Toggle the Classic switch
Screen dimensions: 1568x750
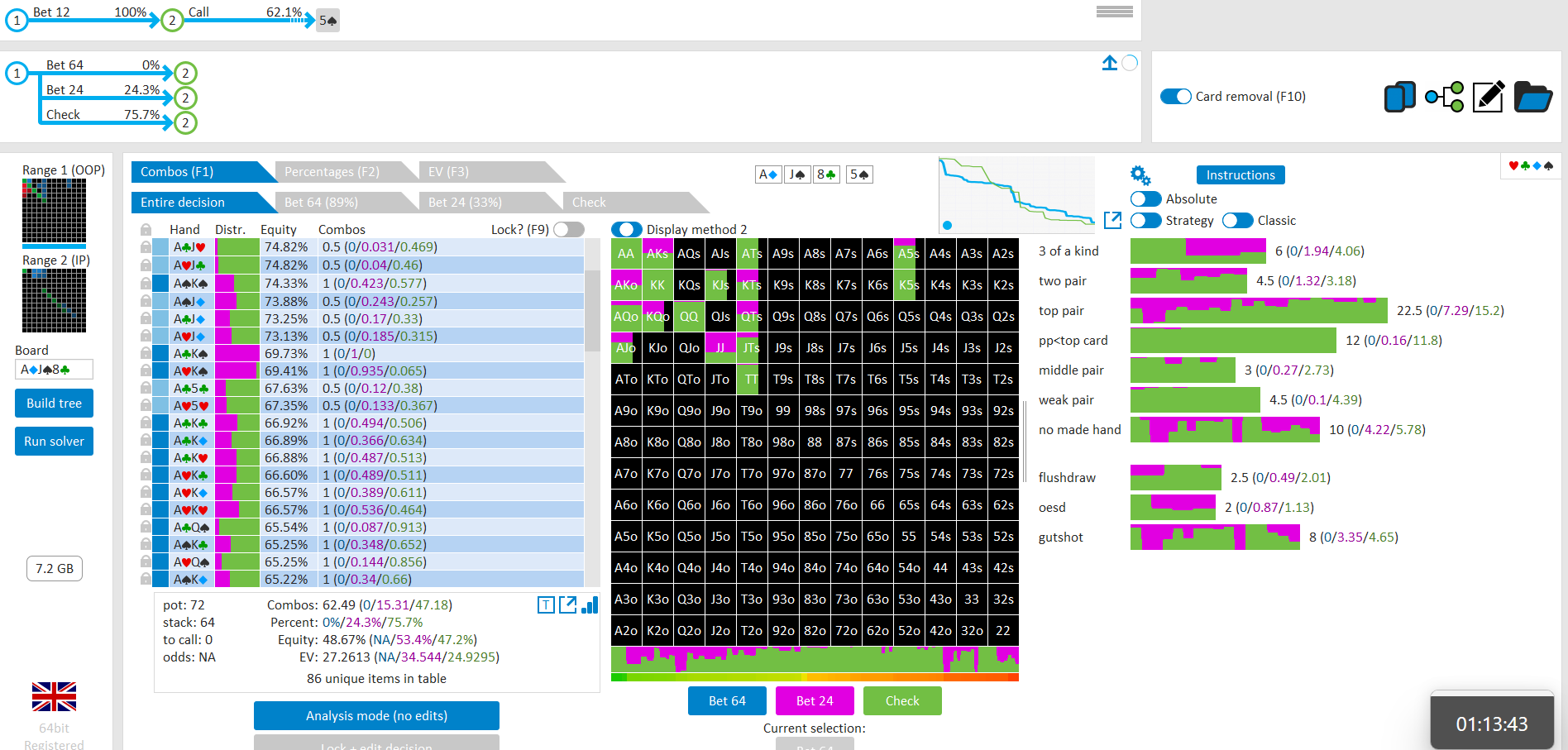tap(1238, 221)
